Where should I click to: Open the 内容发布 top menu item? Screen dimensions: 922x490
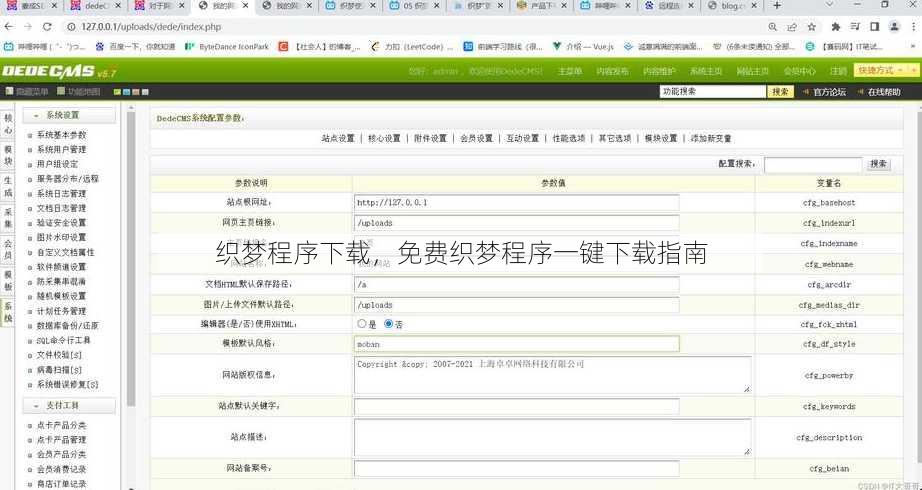pyautogui.click(x=612, y=71)
